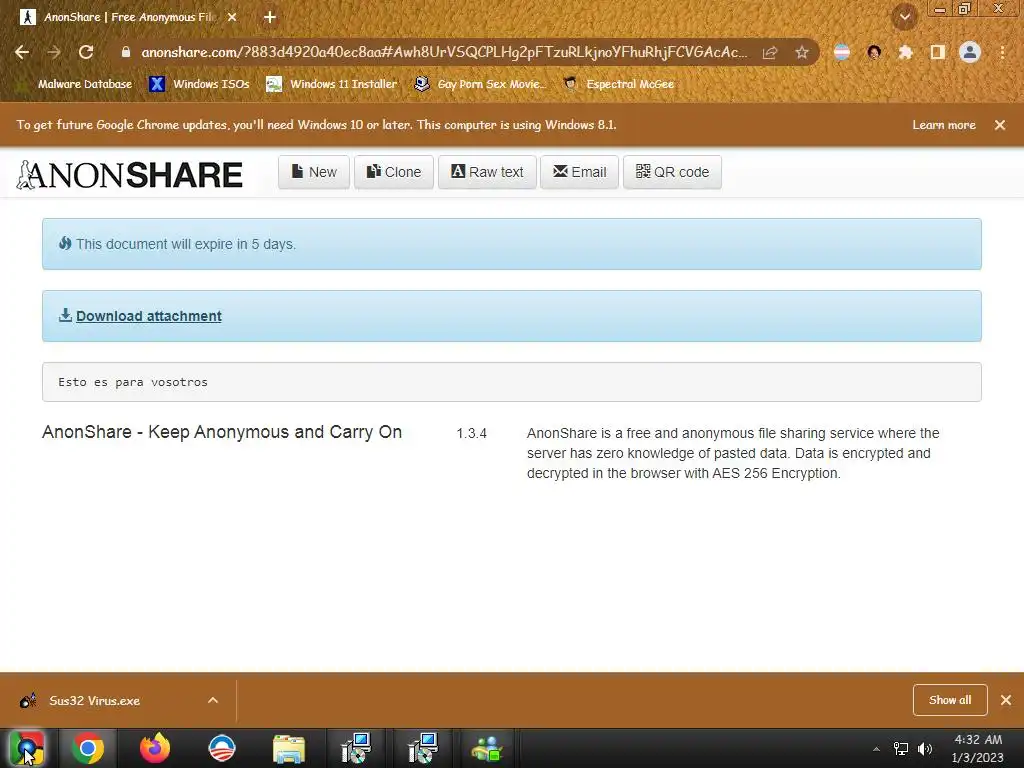Open the Espectral McGee bookmark
This screenshot has width=1024, height=768.
[x=618, y=84]
